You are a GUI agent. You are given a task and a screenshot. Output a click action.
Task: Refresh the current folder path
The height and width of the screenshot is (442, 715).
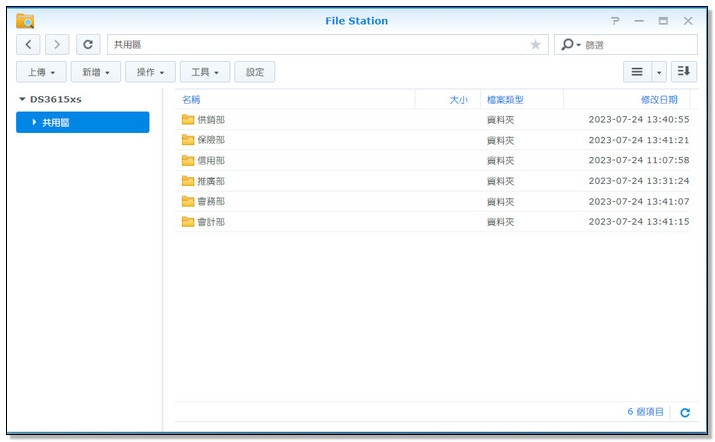coord(88,45)
